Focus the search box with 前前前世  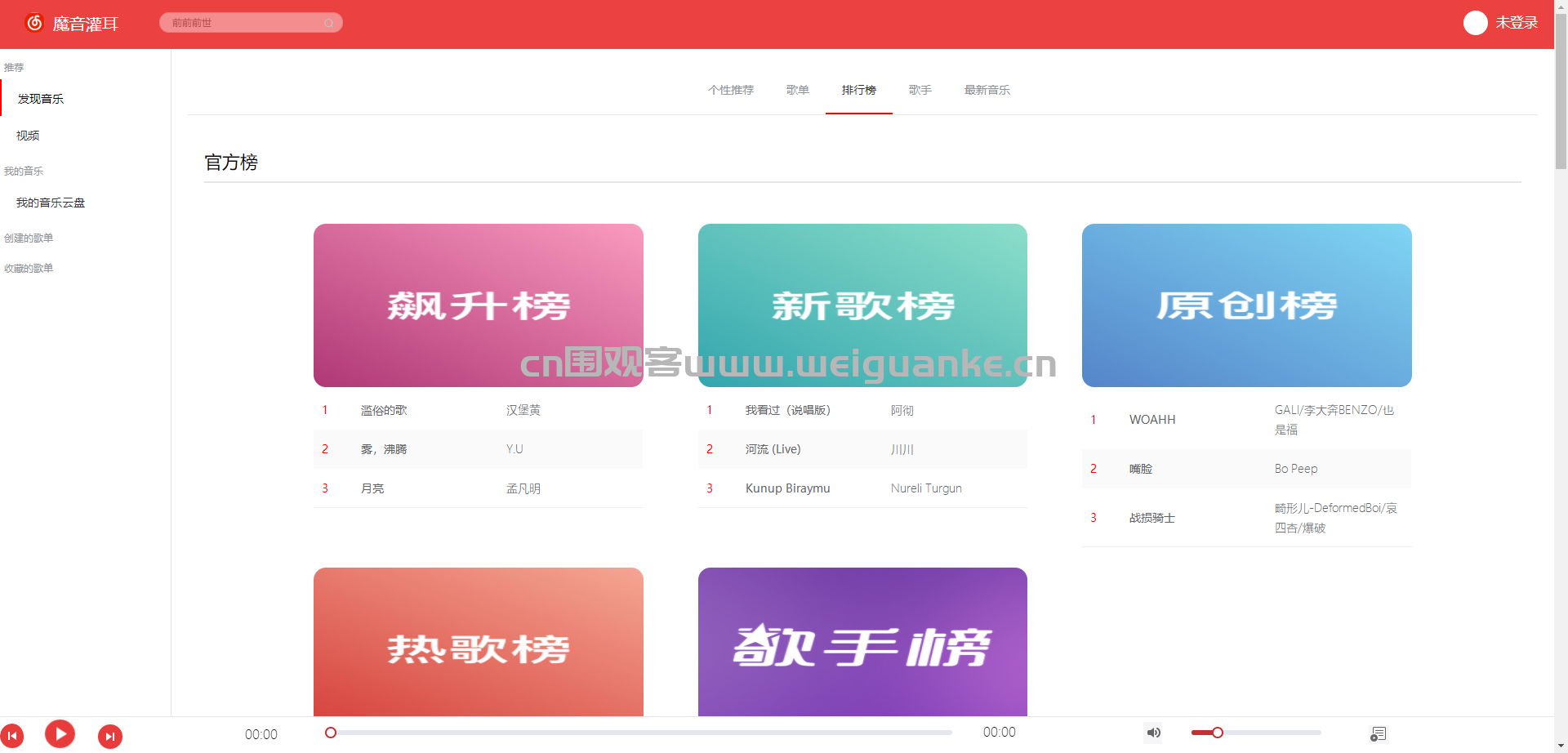pos(251,23)
